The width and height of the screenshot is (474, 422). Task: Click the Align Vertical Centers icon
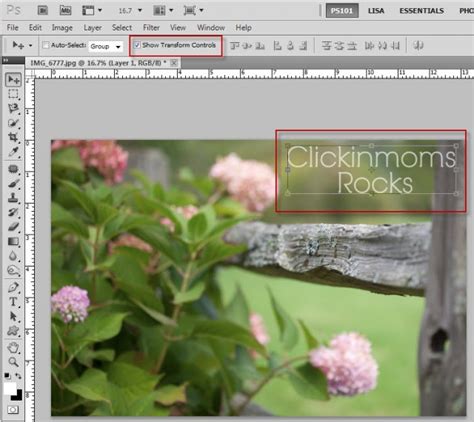coord(247,45)
